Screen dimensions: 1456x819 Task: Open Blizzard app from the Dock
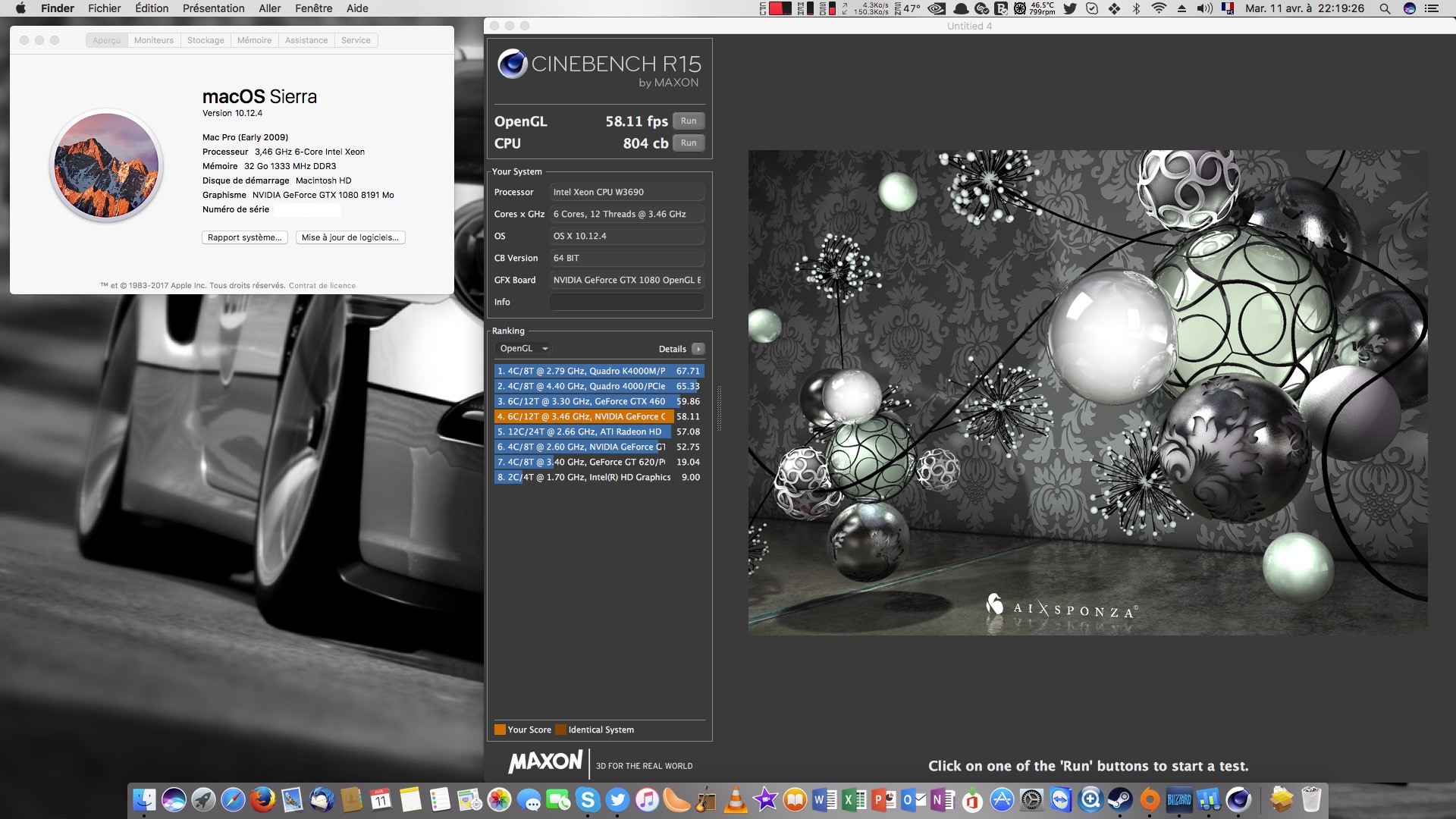(x=1179, y=799)
